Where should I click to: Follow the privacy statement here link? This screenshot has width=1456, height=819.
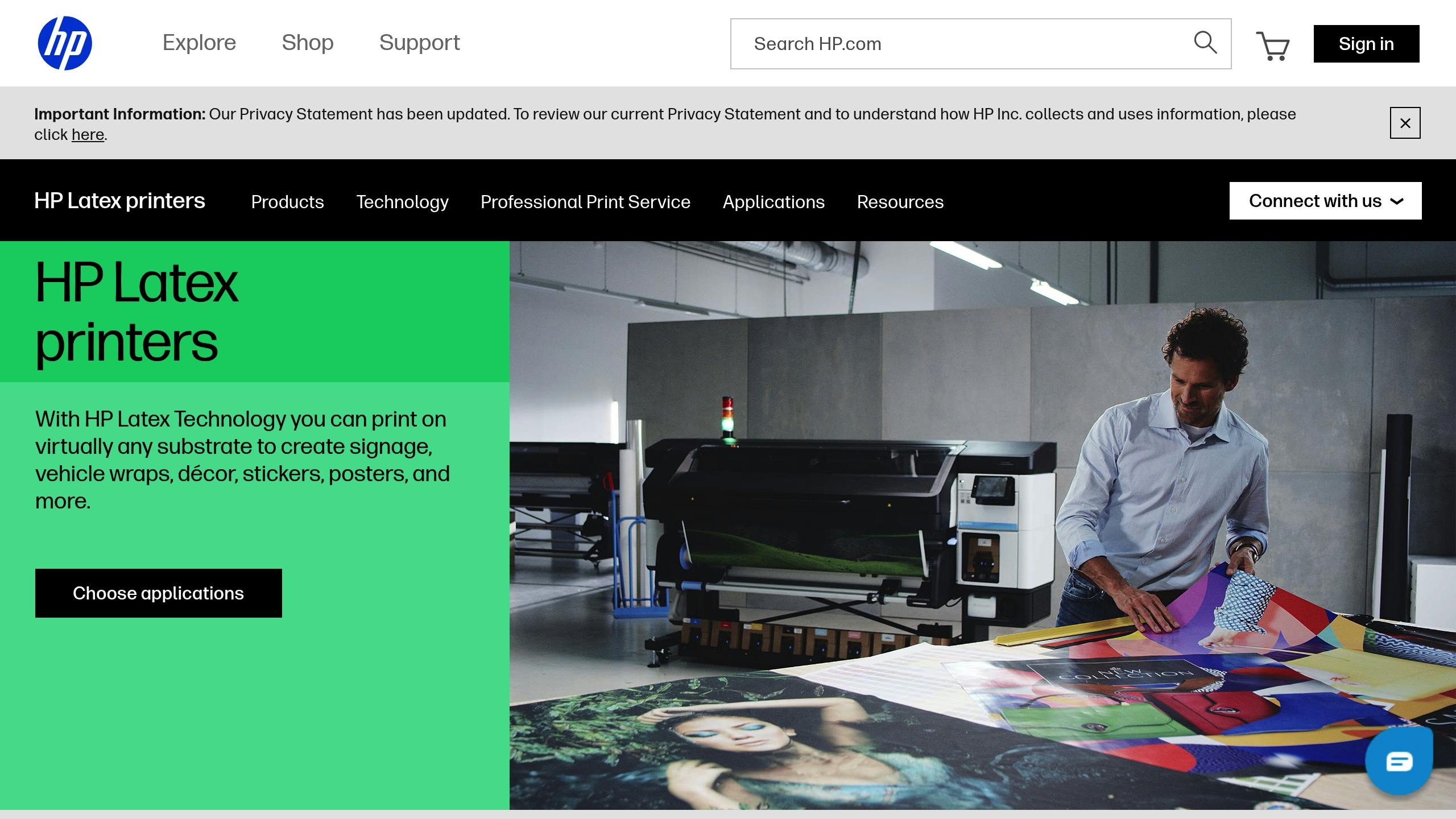coord(88,135)
